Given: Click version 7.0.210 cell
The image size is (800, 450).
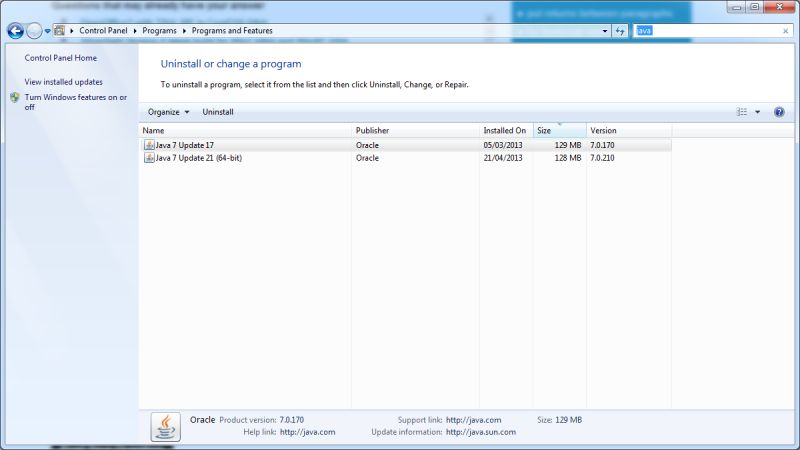Looking at the screenshot, I should coord(602,158).
